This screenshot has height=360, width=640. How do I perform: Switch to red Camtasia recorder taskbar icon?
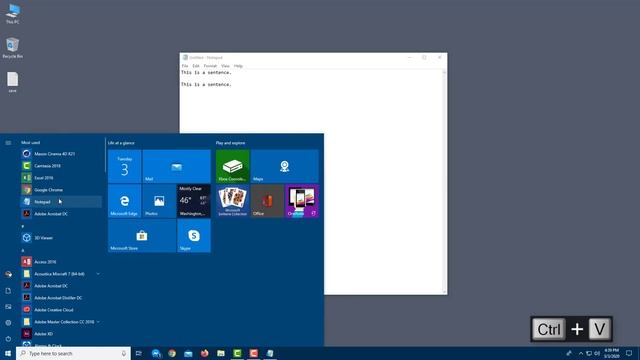[253, 353]
